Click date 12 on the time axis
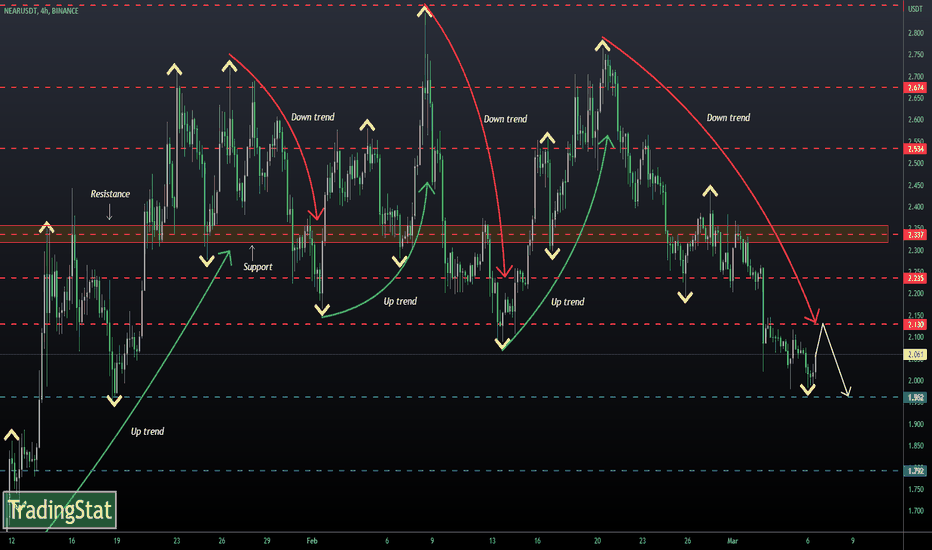 tap(11, 541)
